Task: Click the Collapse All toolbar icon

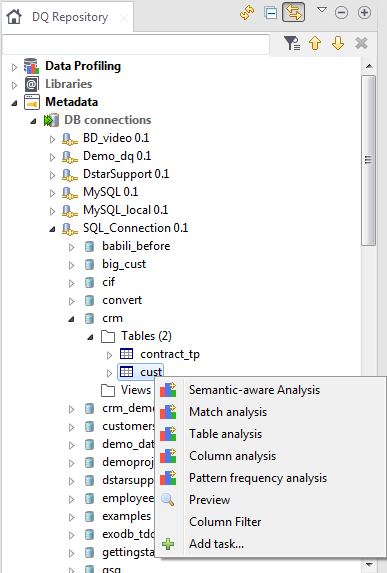Action: [x=271, y=13]
